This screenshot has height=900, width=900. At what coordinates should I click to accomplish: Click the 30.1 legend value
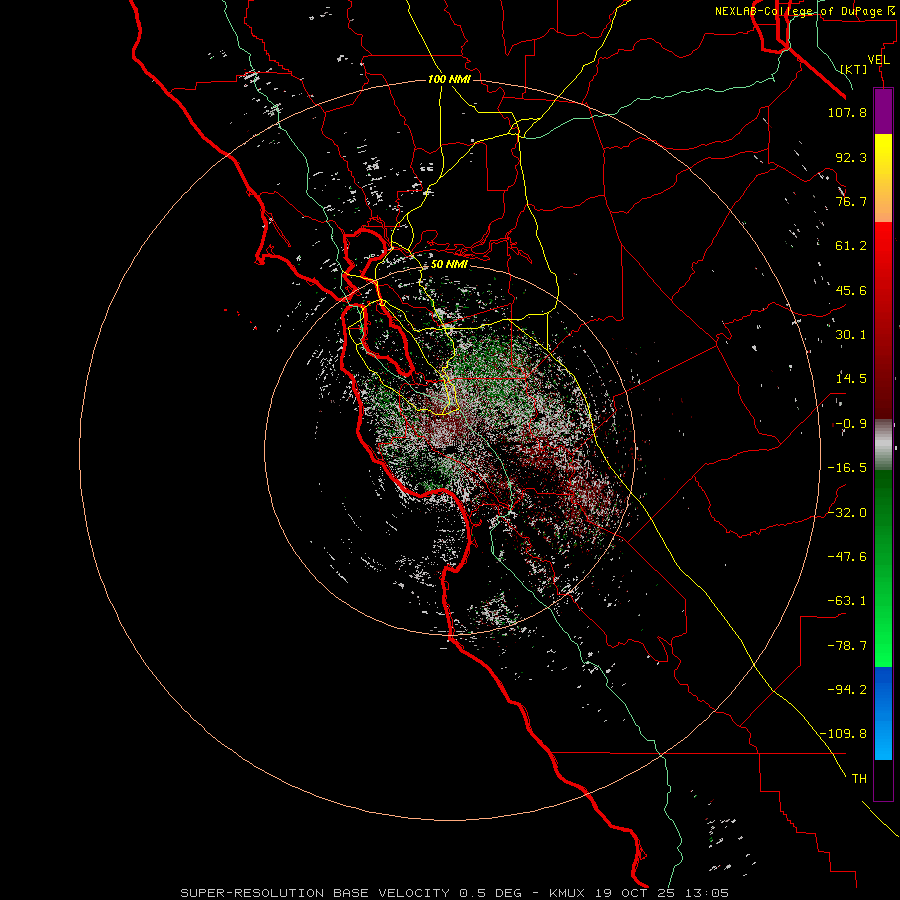851,335
